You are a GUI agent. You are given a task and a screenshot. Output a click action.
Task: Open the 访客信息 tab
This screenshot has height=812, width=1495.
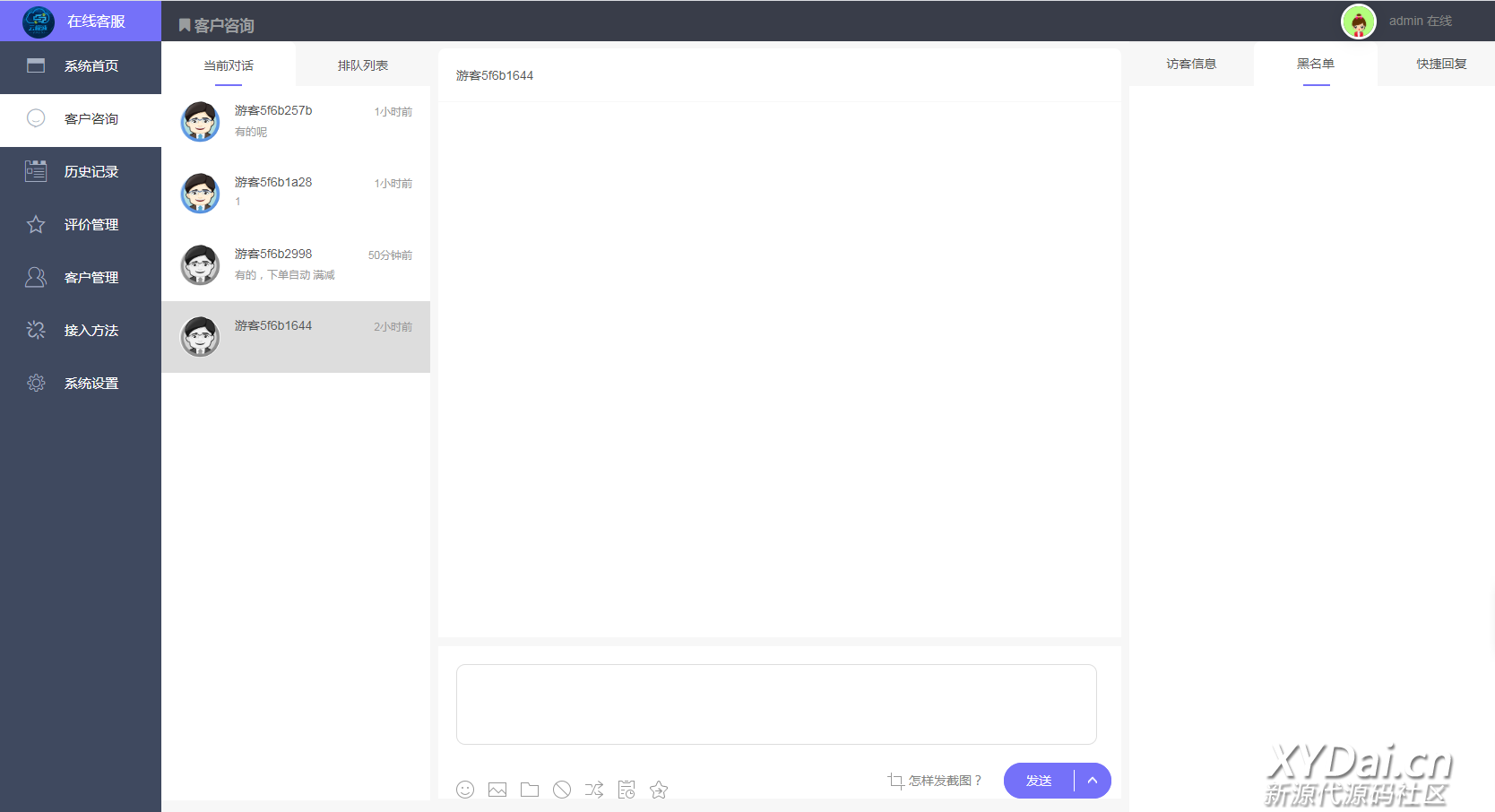click(1191, 64)
